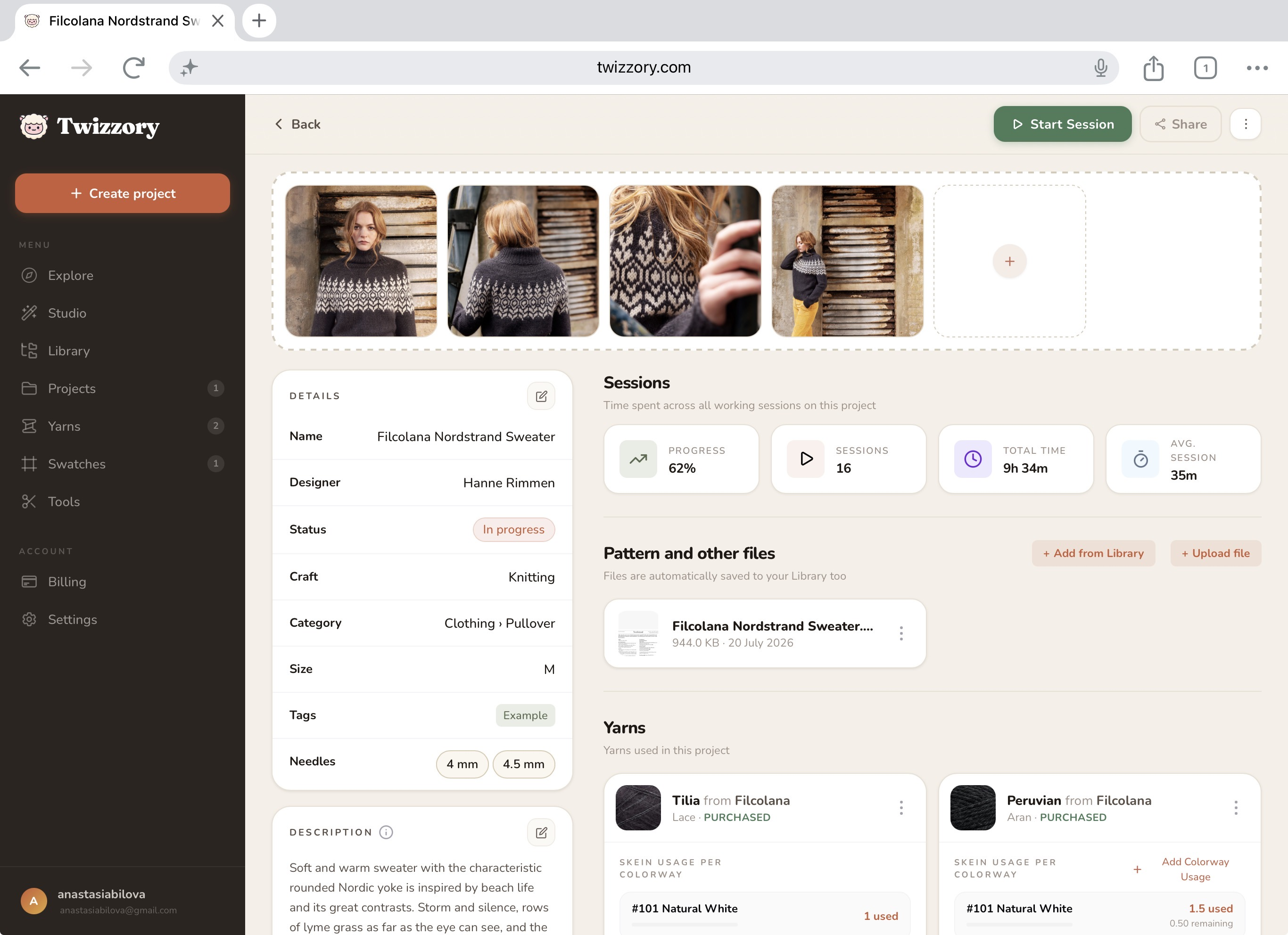Viewport: 1288px width, 935px height.
Task: Click the Example tag
Action: click(x=525, y=715)
